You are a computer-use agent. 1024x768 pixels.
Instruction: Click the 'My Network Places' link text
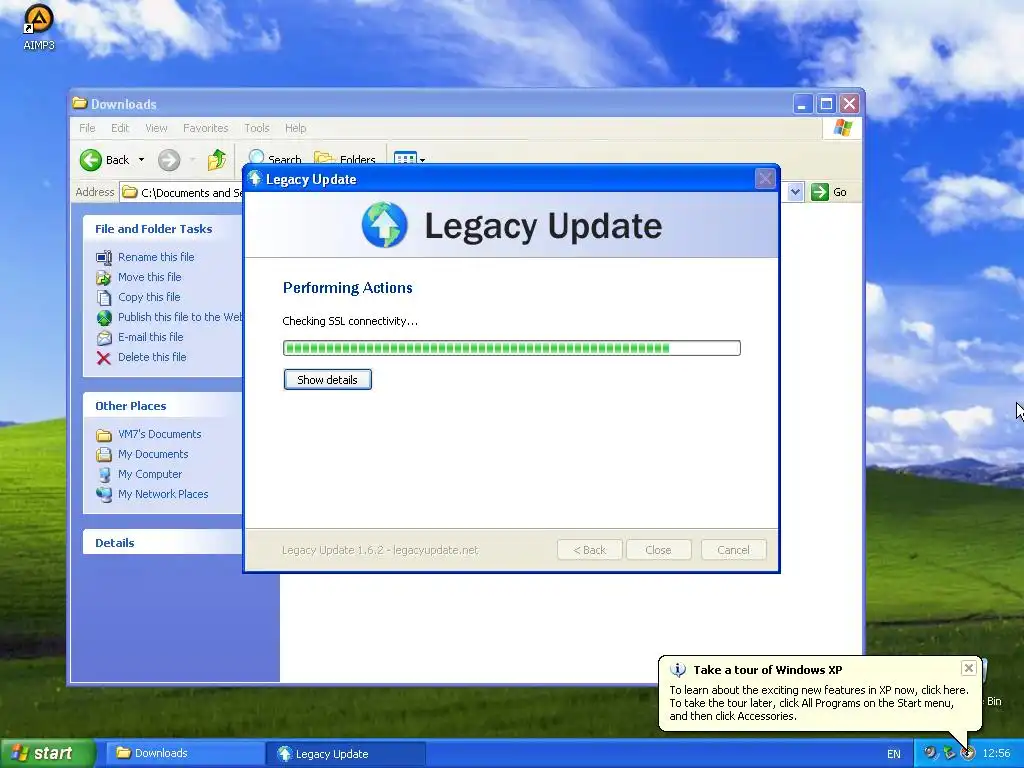(x=163, y=494)
